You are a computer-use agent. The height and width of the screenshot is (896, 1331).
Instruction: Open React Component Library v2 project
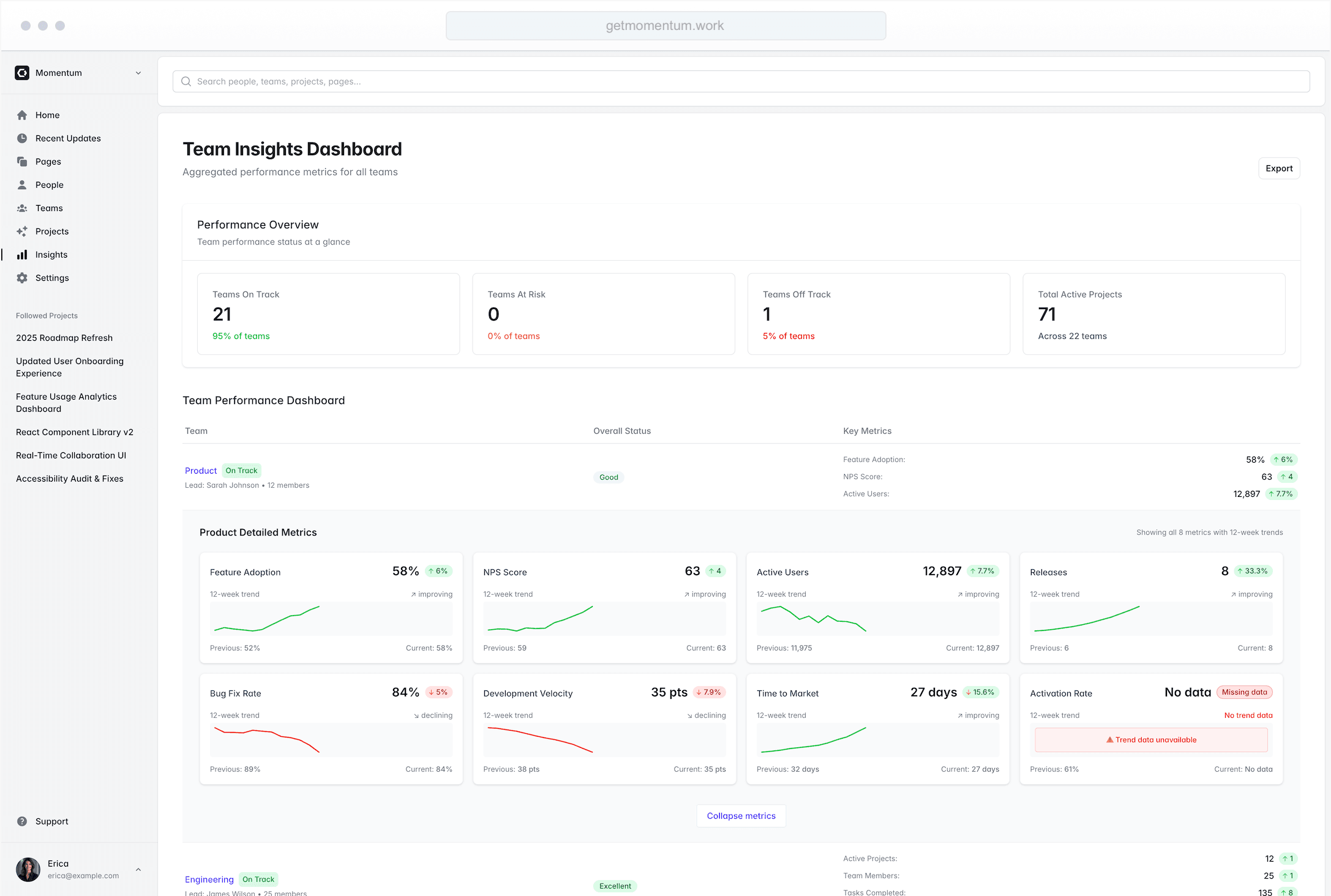point(75,432)
